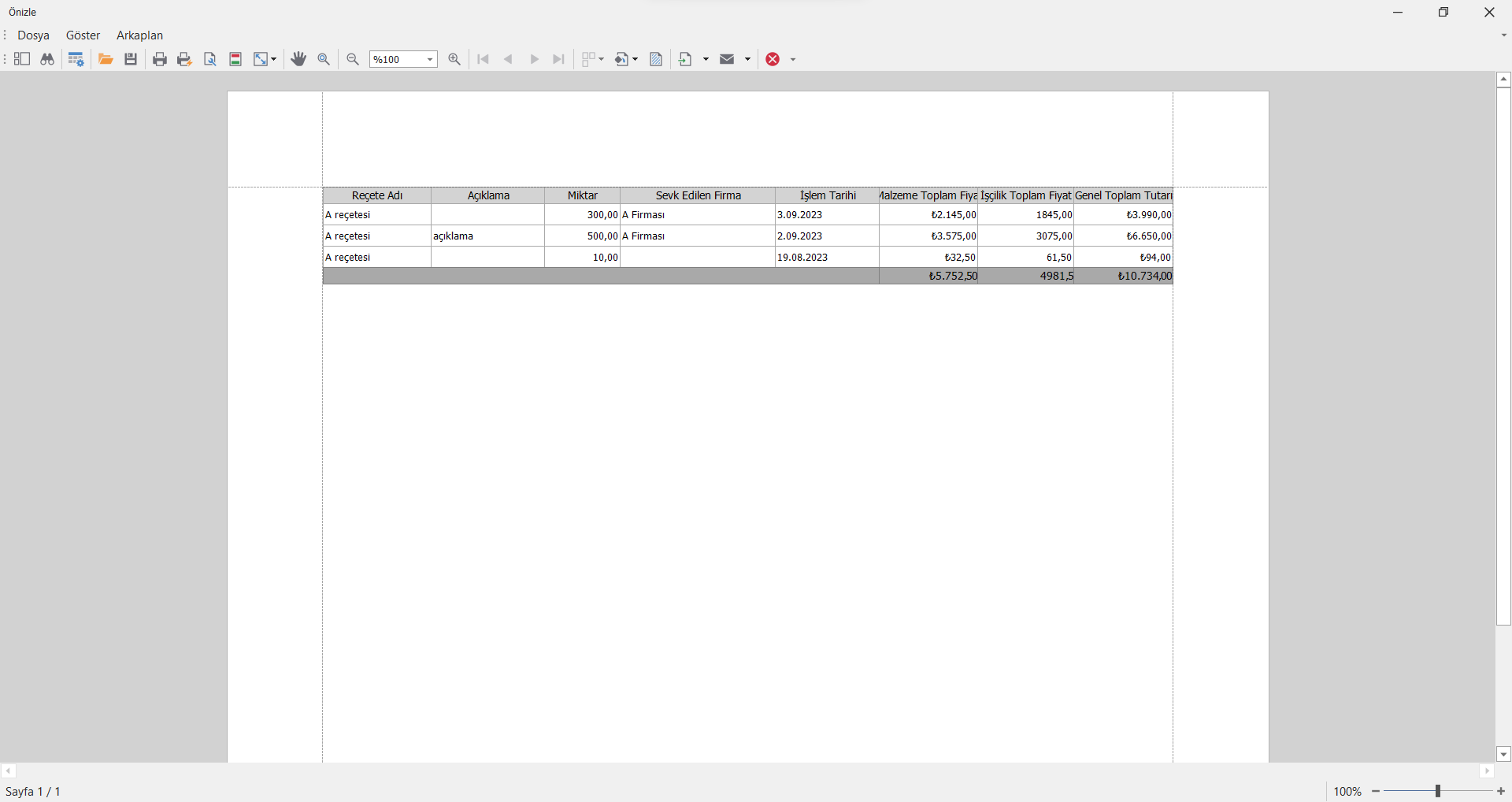Click the Zoom Out toolbar icon
This screenshot has width=1512, height=802.
coord(353,59)
